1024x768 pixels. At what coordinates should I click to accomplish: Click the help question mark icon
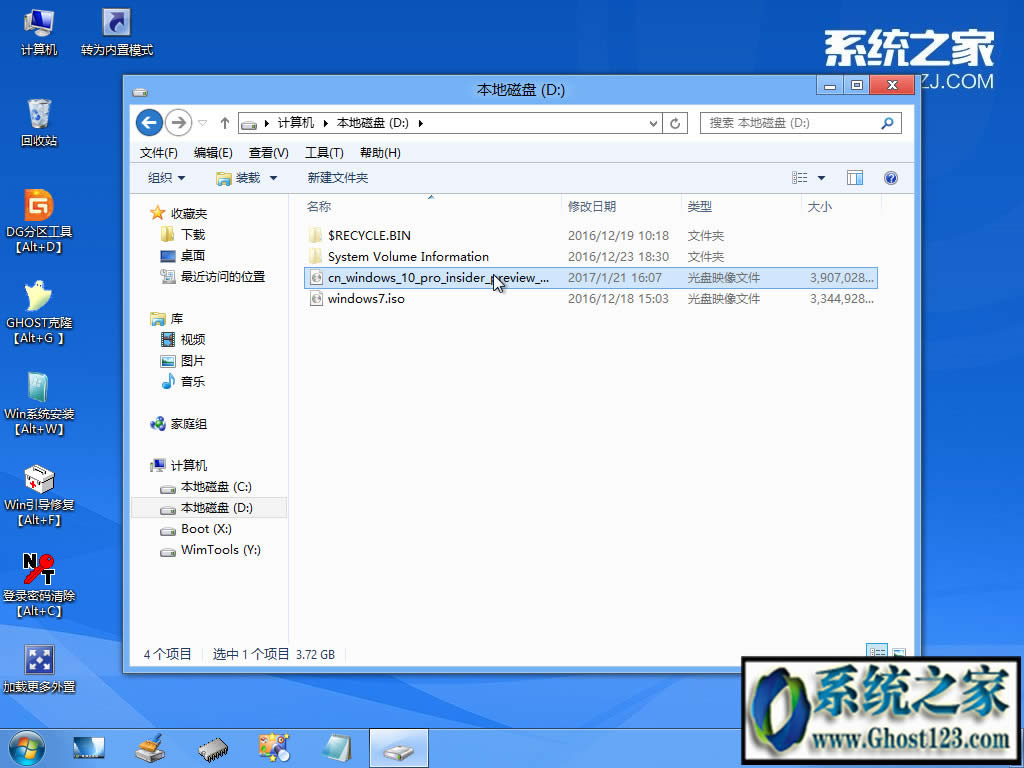[x=891, y=177]
